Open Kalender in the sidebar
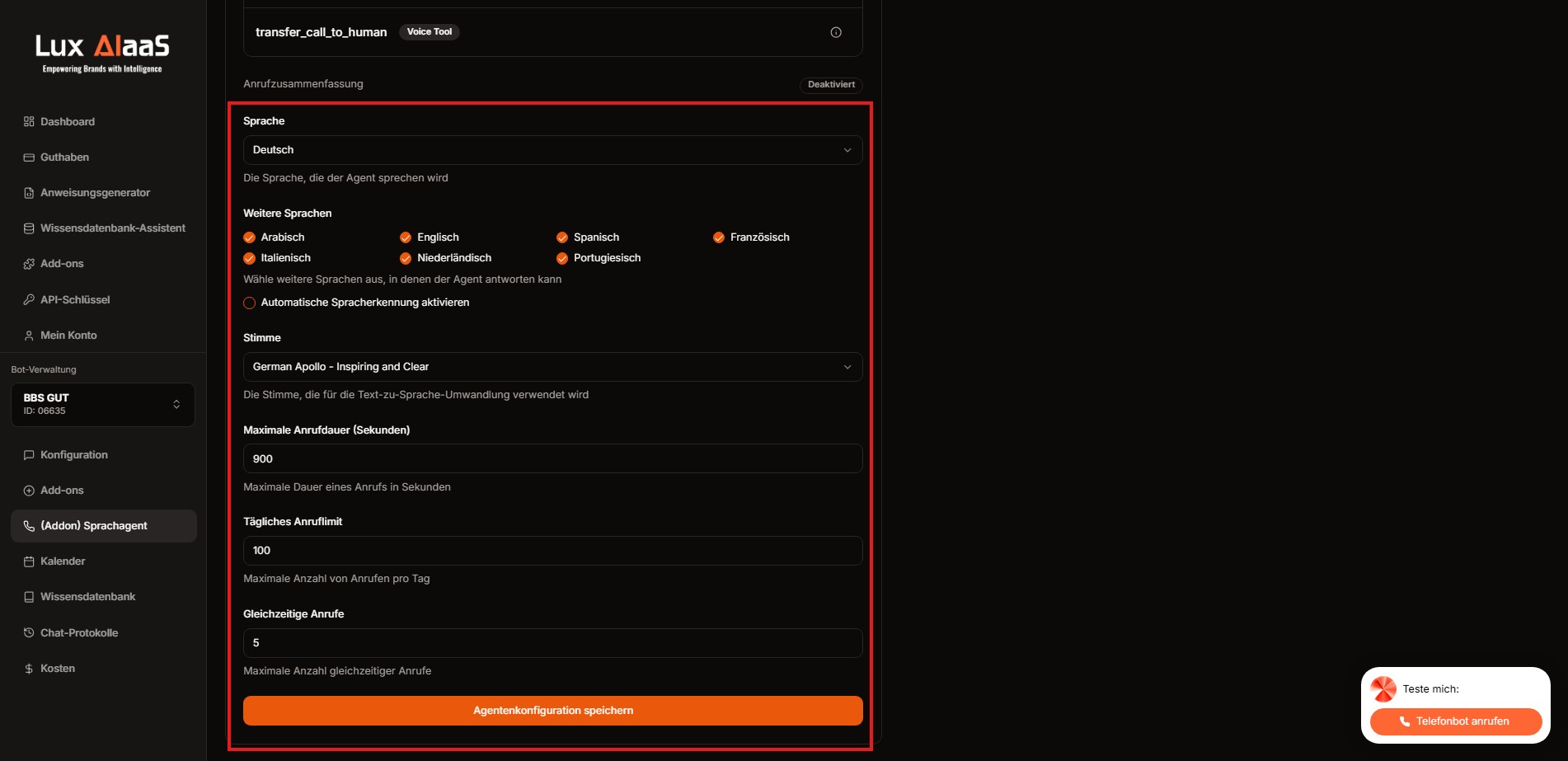Screen dimensions: 1568x761 [x=103, y=561]
